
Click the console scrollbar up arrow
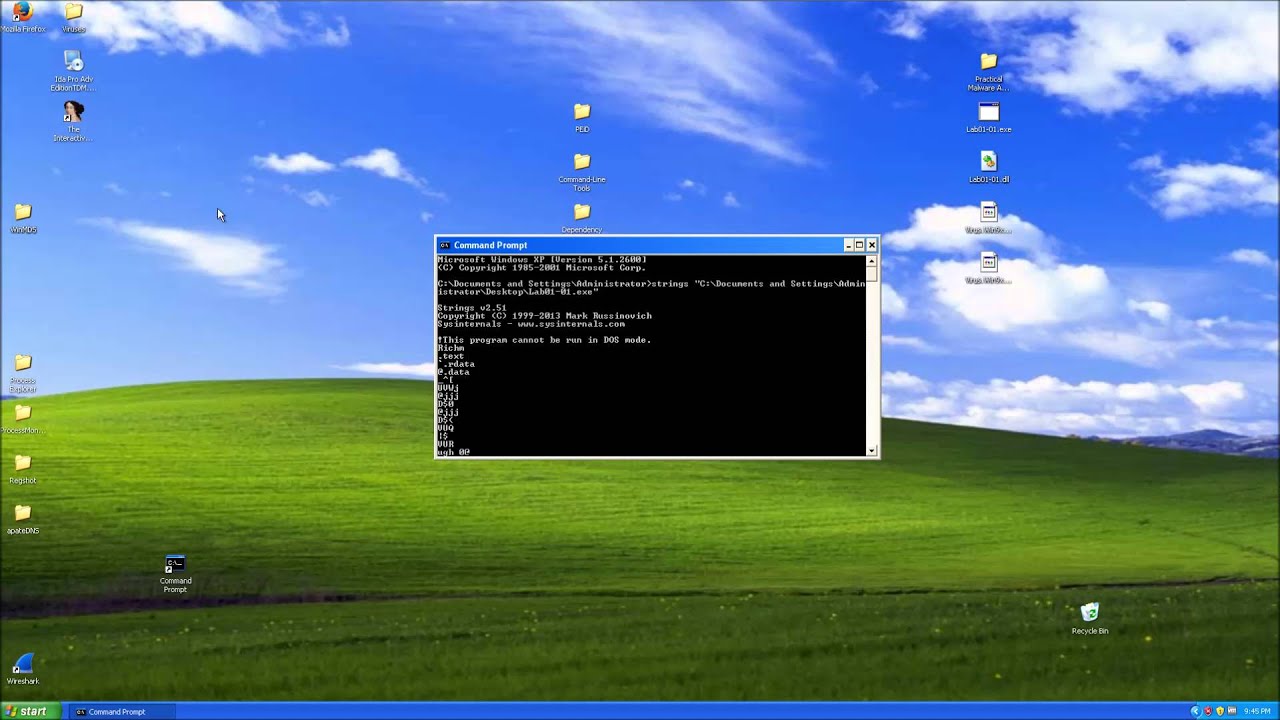pyautogui.click(x=872, y=261)
